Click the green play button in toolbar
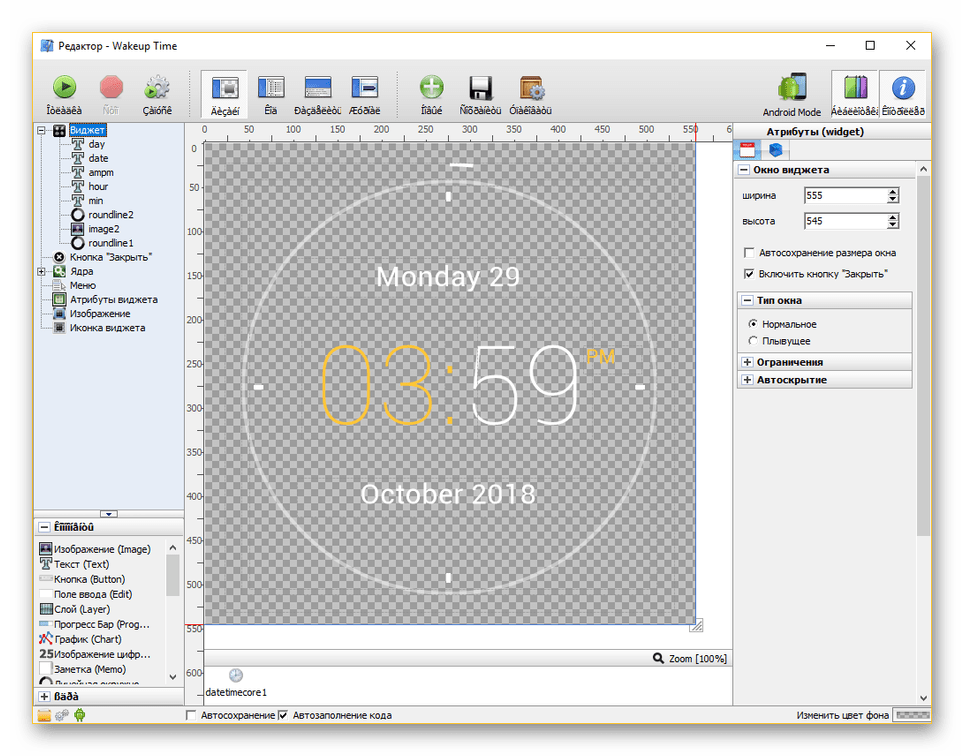 65,87
